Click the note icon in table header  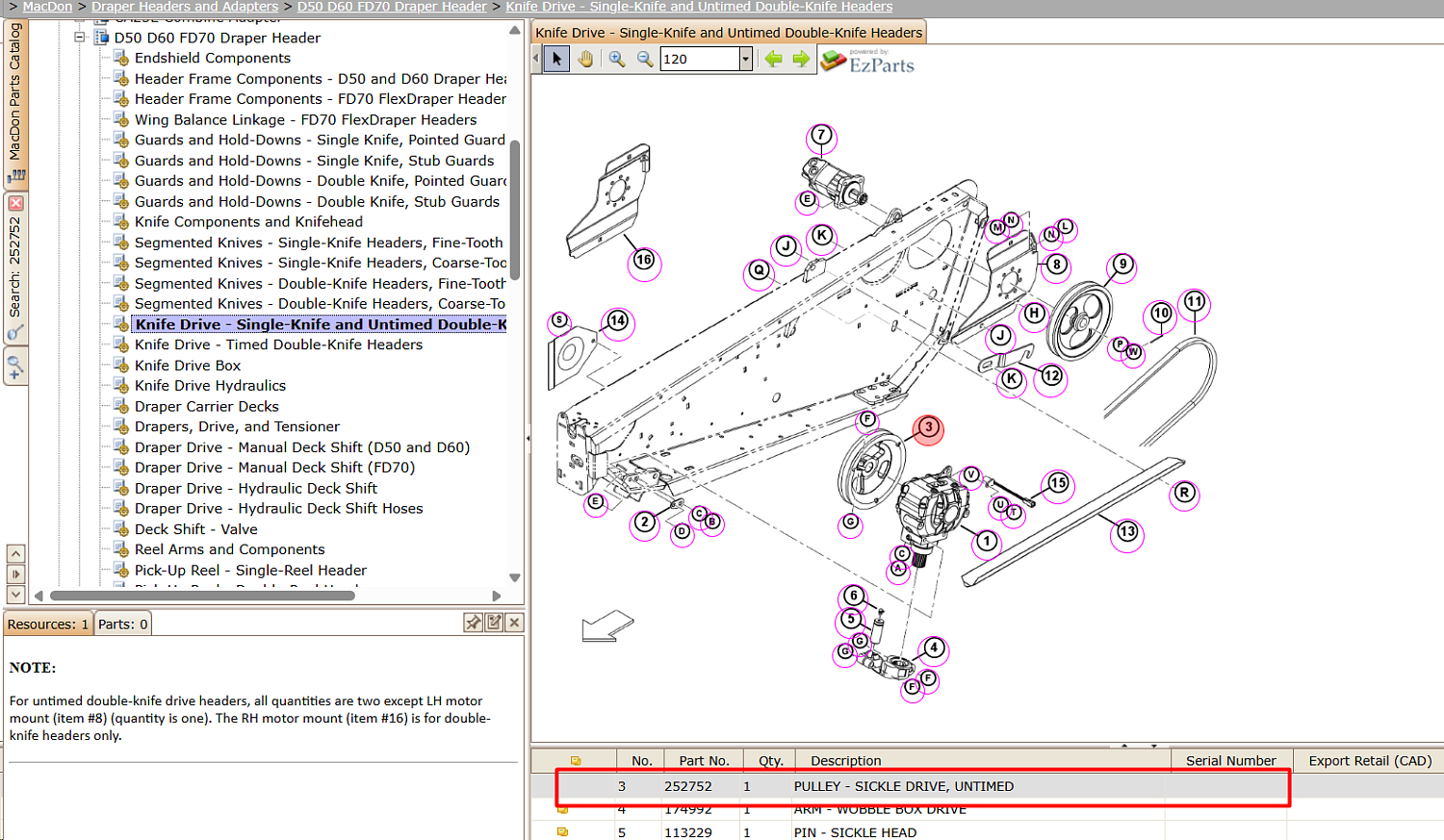click(x=576, y=760)
